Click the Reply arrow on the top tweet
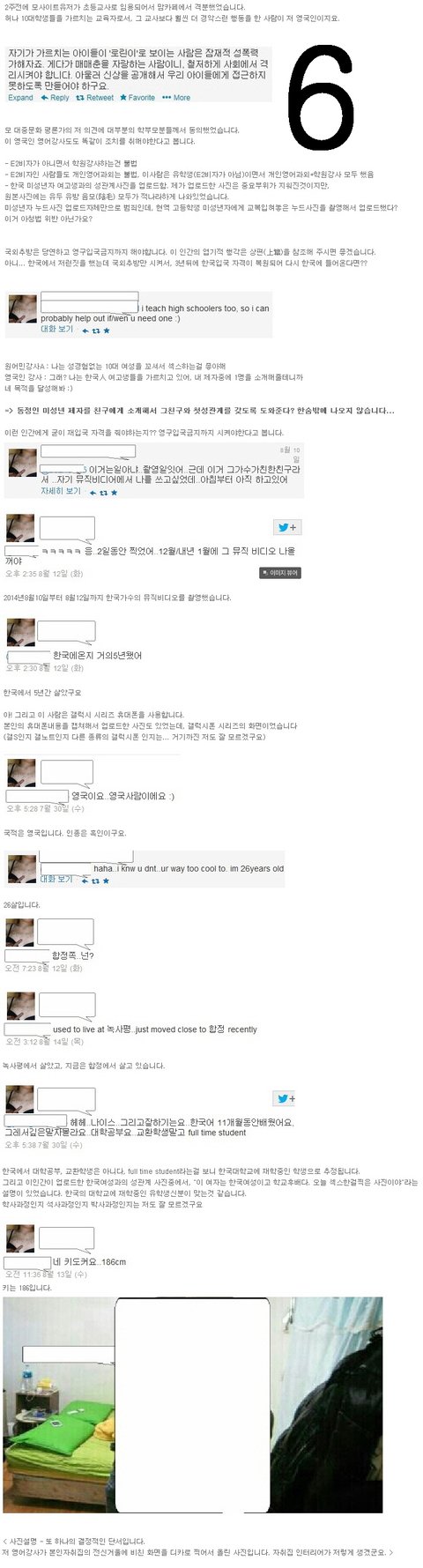Image resolution: width=423 pixels, height=1568 pixels. (55, 98)
